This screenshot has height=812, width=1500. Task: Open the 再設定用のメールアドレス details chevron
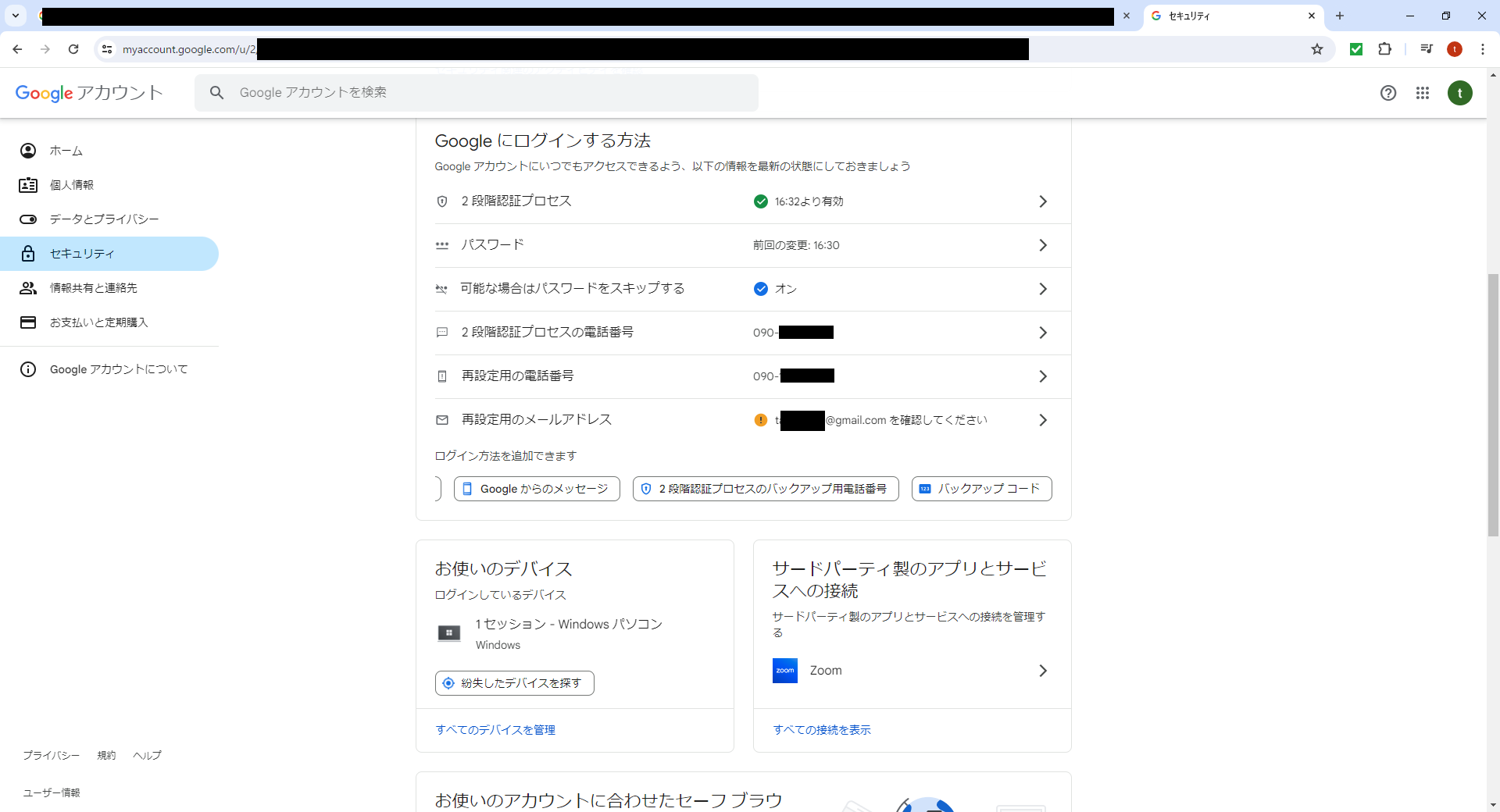pos(1042,420)
